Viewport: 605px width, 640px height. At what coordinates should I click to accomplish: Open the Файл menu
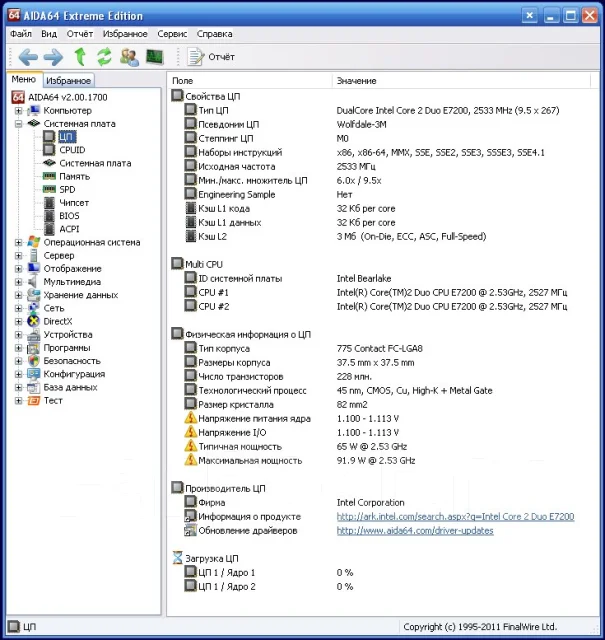pyautogui.click(x=21, y=34)
